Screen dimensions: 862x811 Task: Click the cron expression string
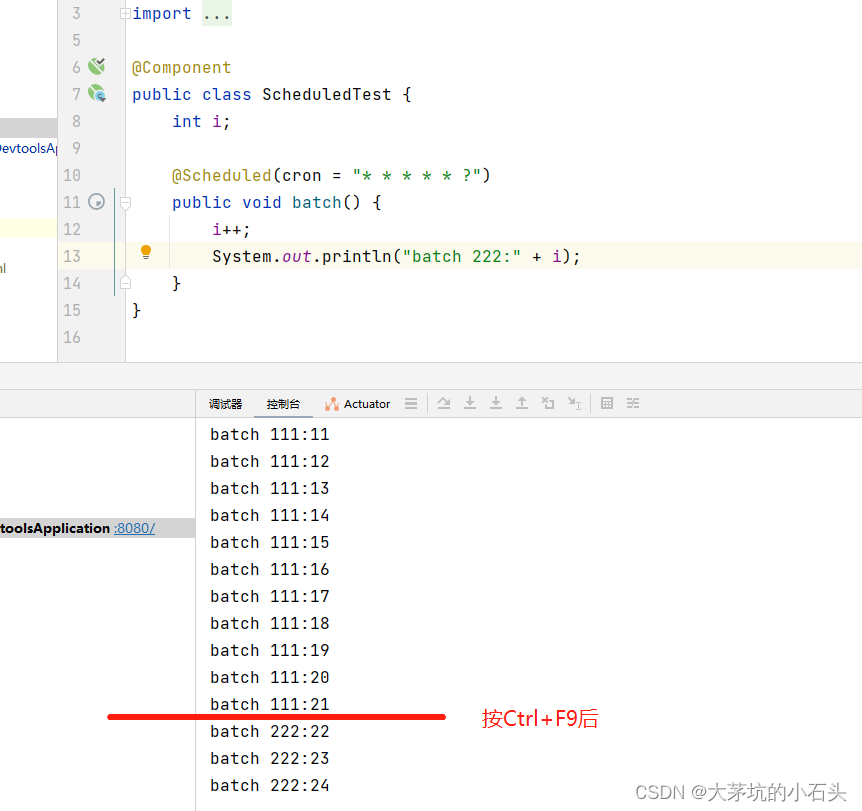coord(417,175)
